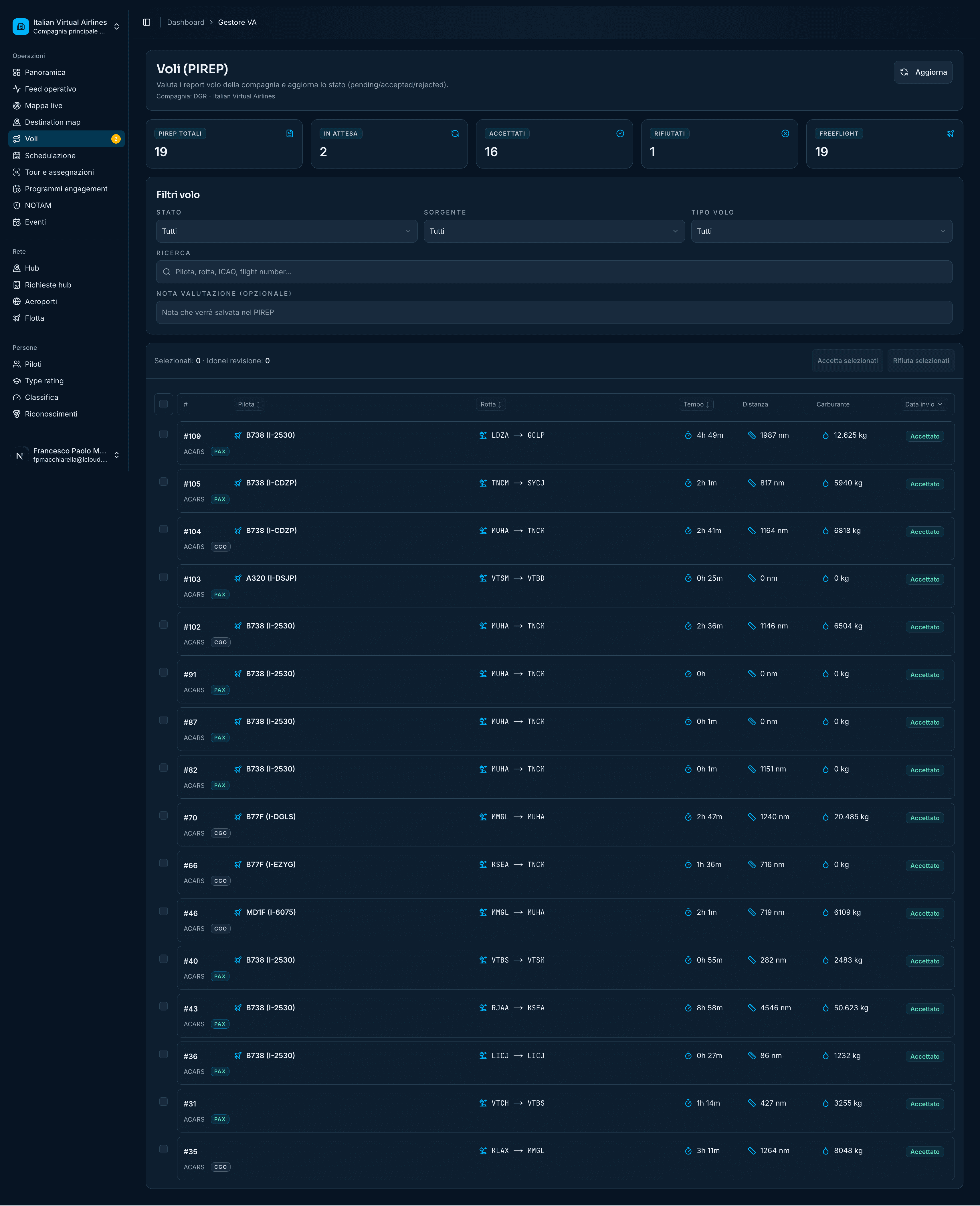Click the Aggiorna button
The width and height of the screenshot is (980, 1206).
pyautogui.click(x=923, y=72)
